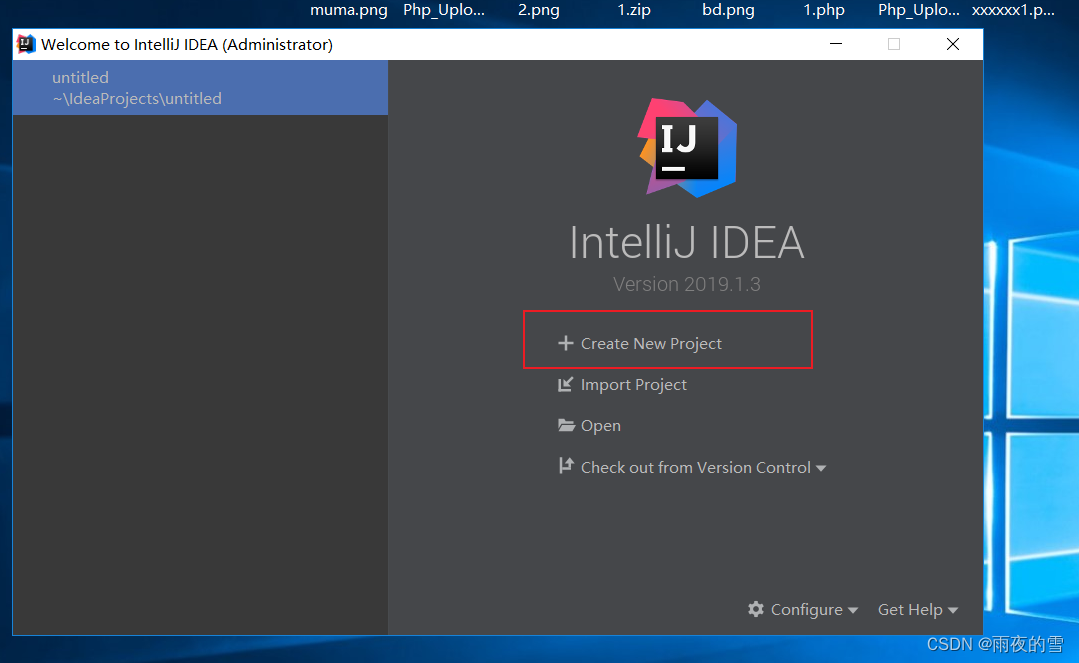This screenshot has width=1079, height=663.
Task: Select the bd.png desktop file
Action: pyautogui.click(x=728, y=10)
